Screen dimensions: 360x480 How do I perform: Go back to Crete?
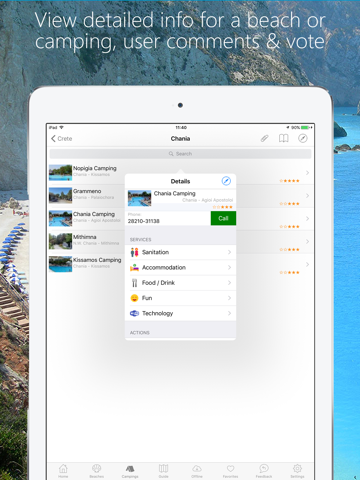point(62,139)
